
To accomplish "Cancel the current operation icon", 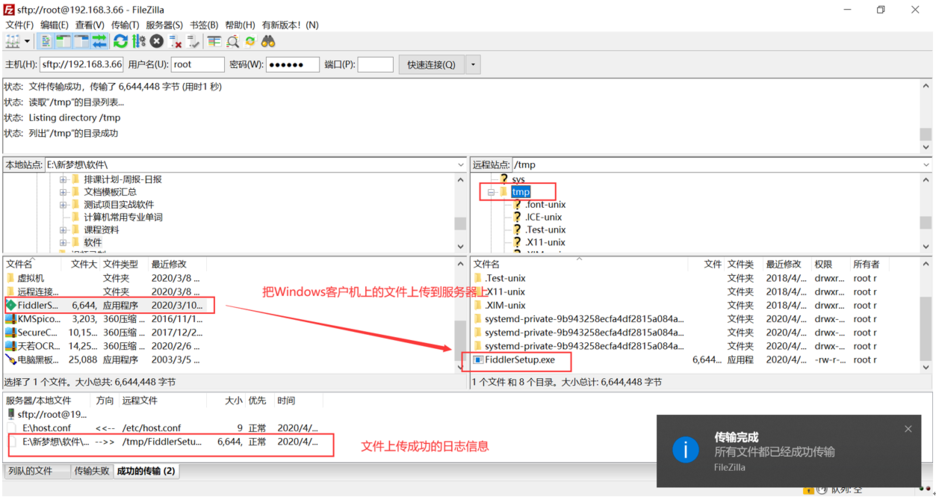I will (156, 41).
